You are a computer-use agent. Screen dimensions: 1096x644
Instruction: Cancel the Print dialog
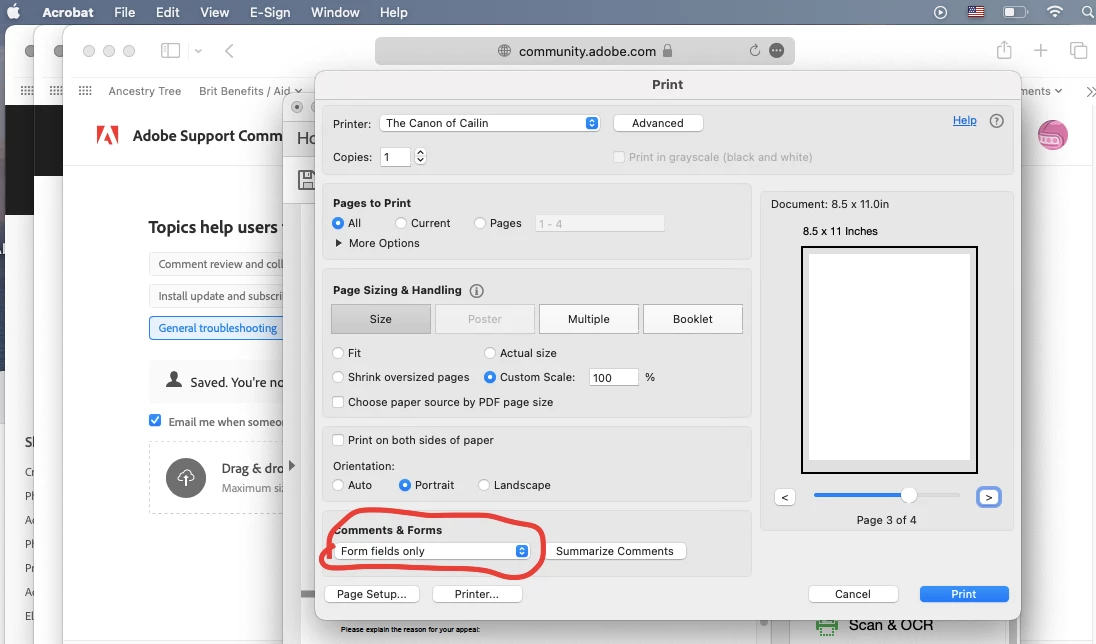coord(853,594)
